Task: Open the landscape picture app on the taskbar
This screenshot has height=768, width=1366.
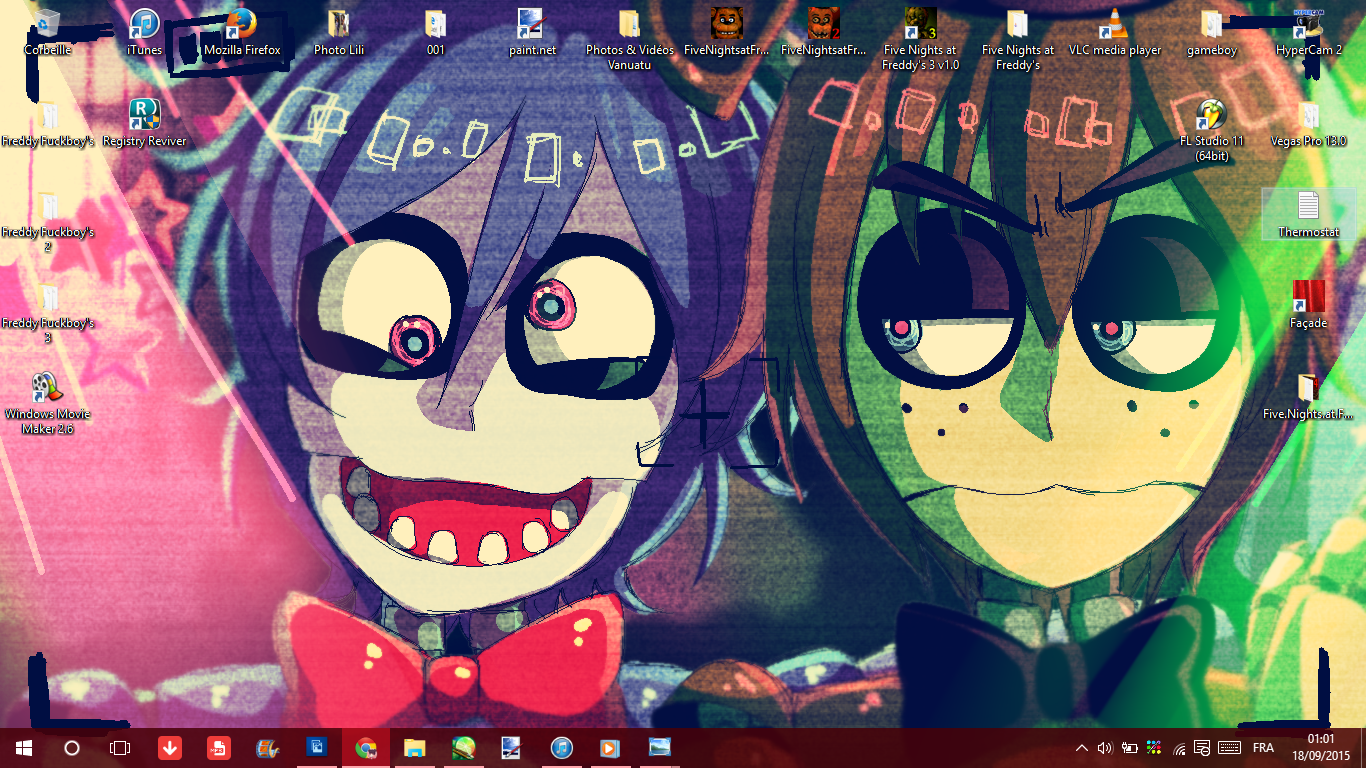Action: (659, 748)
